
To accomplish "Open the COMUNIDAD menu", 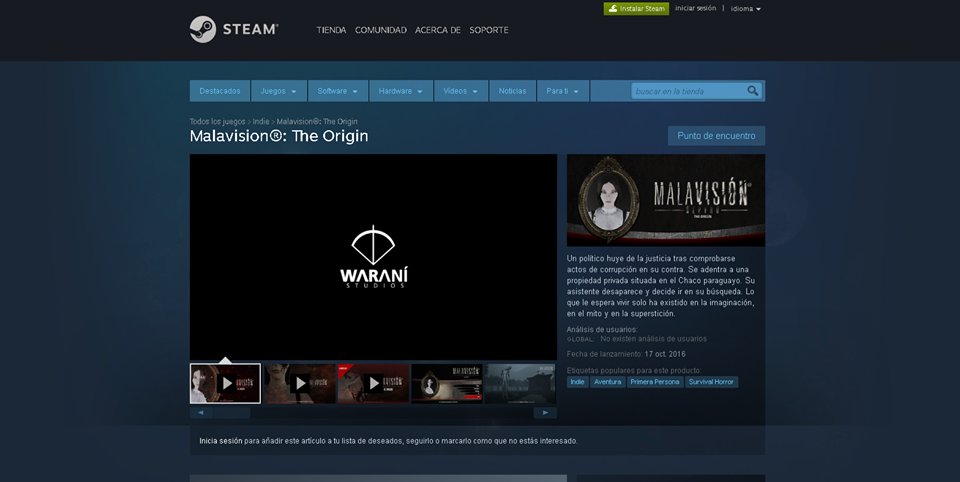I will 381,30.
